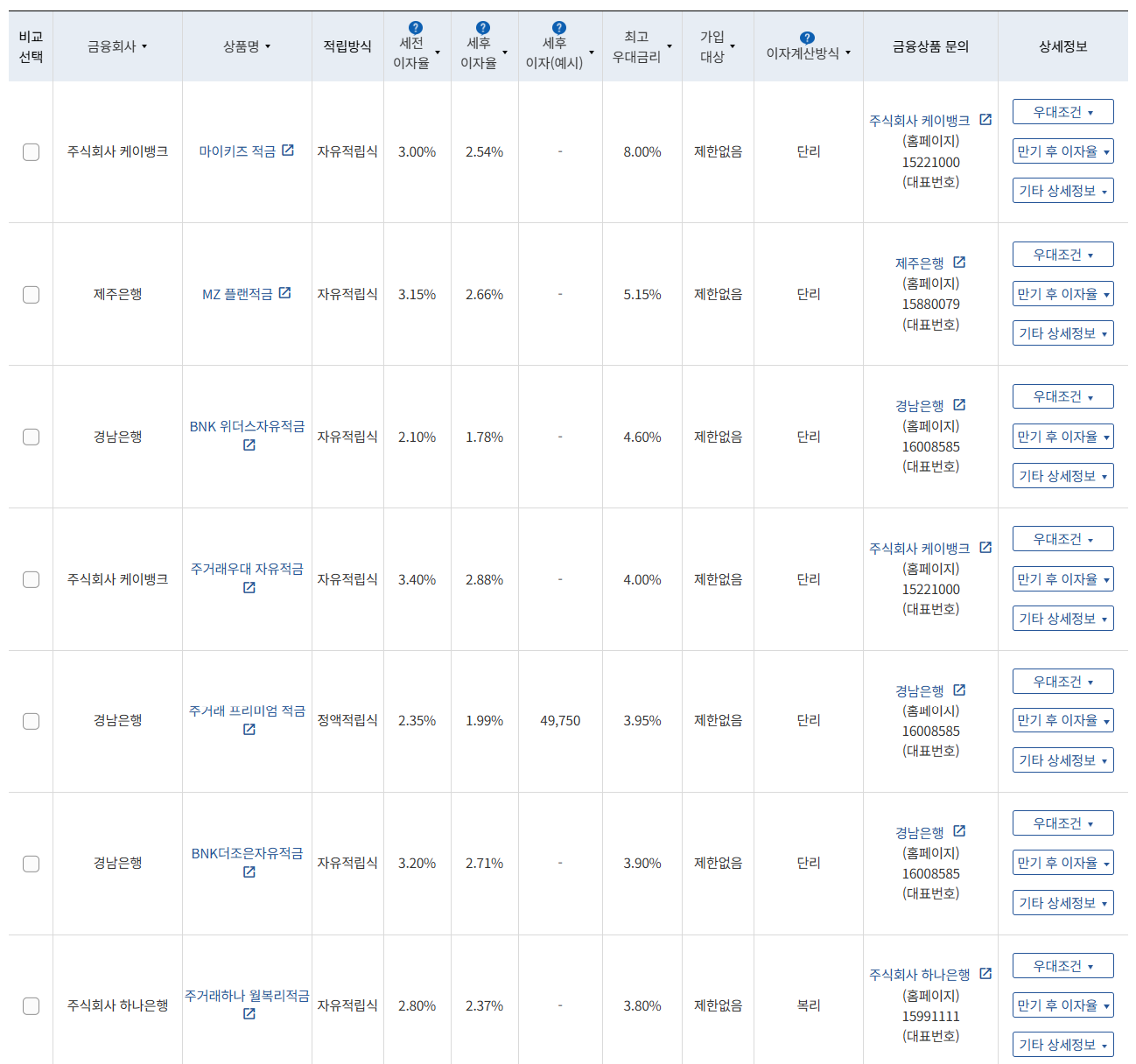Sort by 가입 대상 column header
The image size is (1136, 1064).
coord(718,46)
